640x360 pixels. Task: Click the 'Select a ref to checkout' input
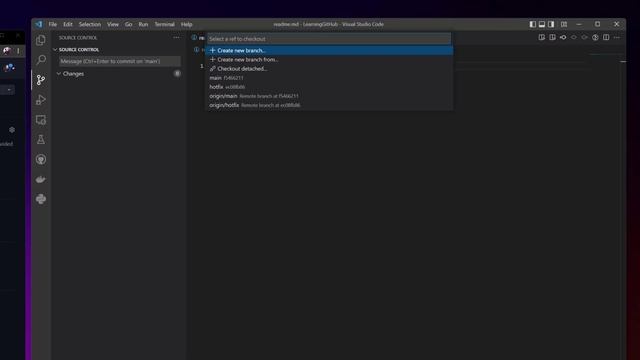(x=329, y=39)
